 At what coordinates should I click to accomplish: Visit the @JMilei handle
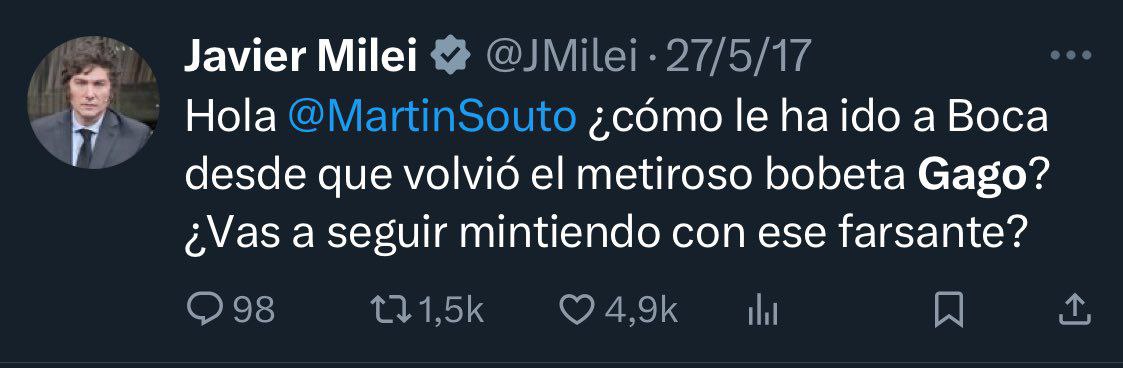[562, 57]
